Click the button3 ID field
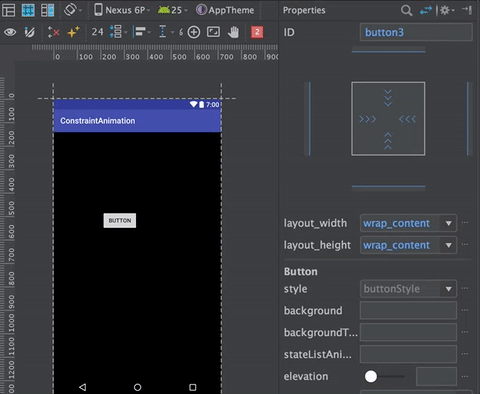480x394 pixels. point(416,32)
